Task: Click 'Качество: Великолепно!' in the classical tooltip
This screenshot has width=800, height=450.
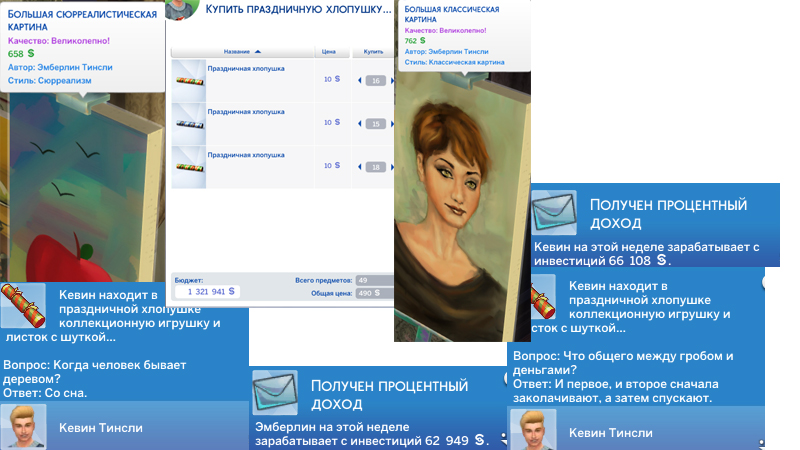Action: coord(445,31)
